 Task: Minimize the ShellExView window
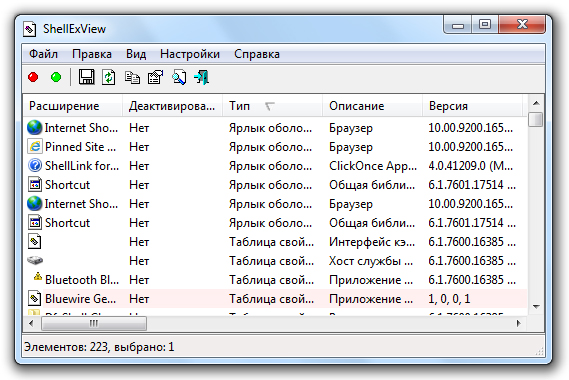(458, 25)
